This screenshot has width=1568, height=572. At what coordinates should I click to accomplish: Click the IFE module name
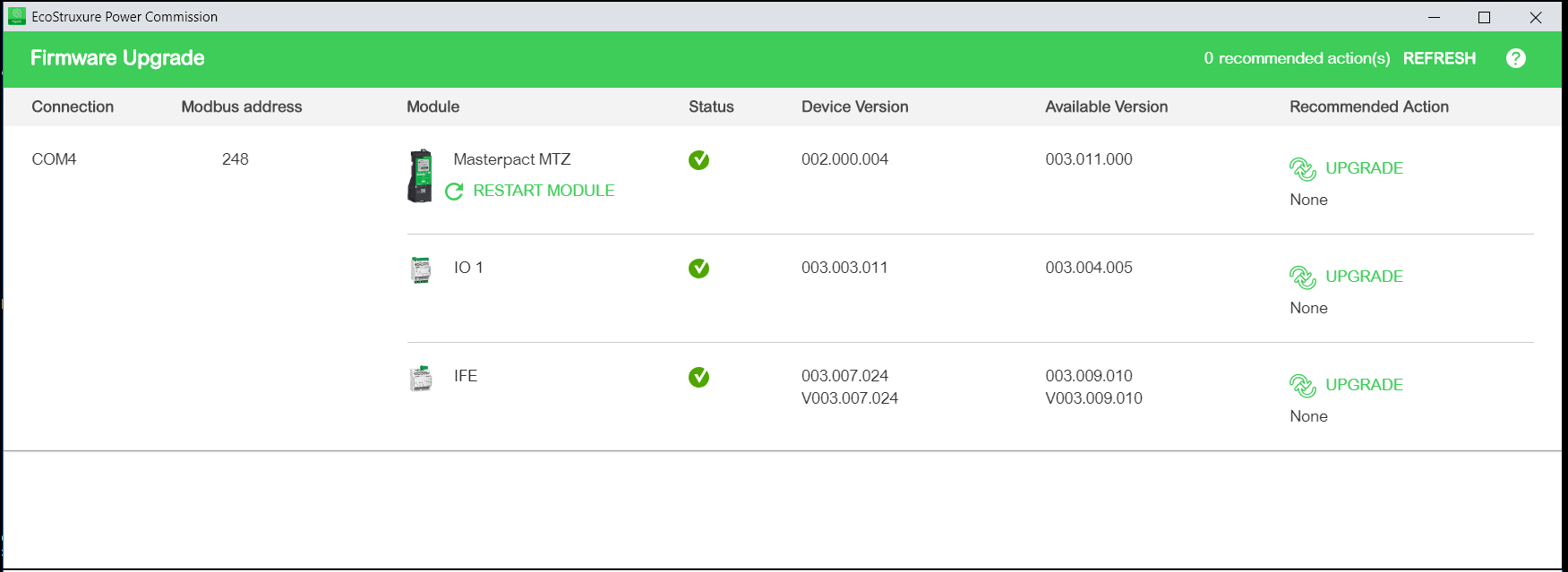466,376
